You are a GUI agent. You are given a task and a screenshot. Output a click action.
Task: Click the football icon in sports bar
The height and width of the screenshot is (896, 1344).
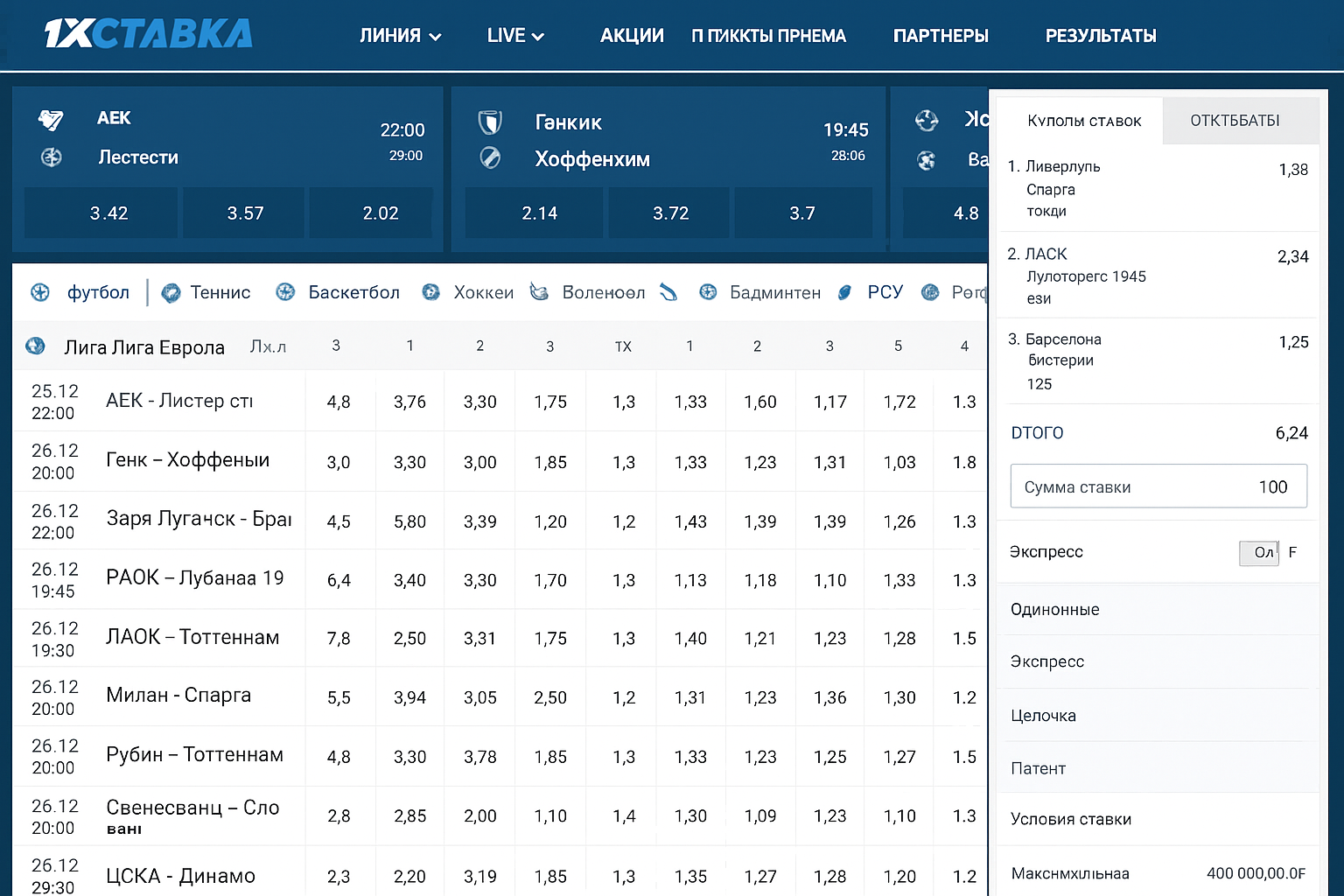tap(40, 292)
